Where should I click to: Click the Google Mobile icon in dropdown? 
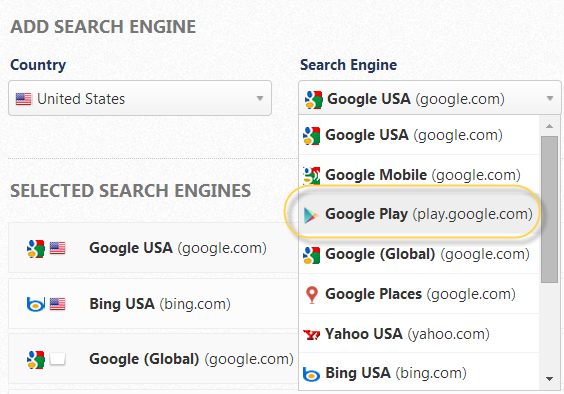tap(311, 175)
